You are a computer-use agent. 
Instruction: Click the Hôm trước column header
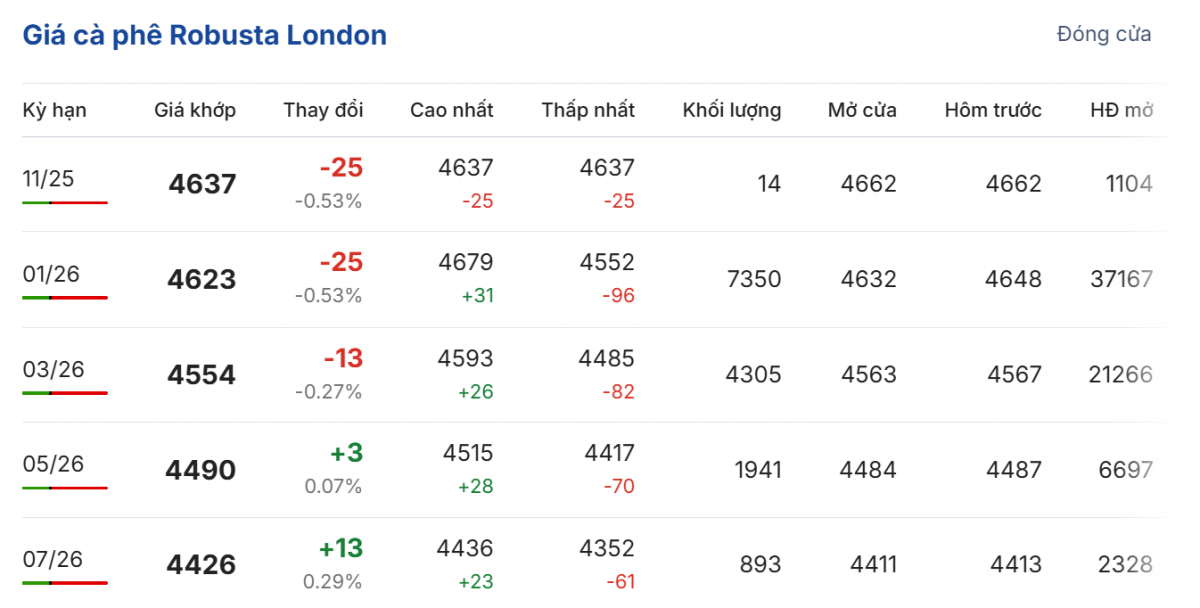[x=993, y=110]
